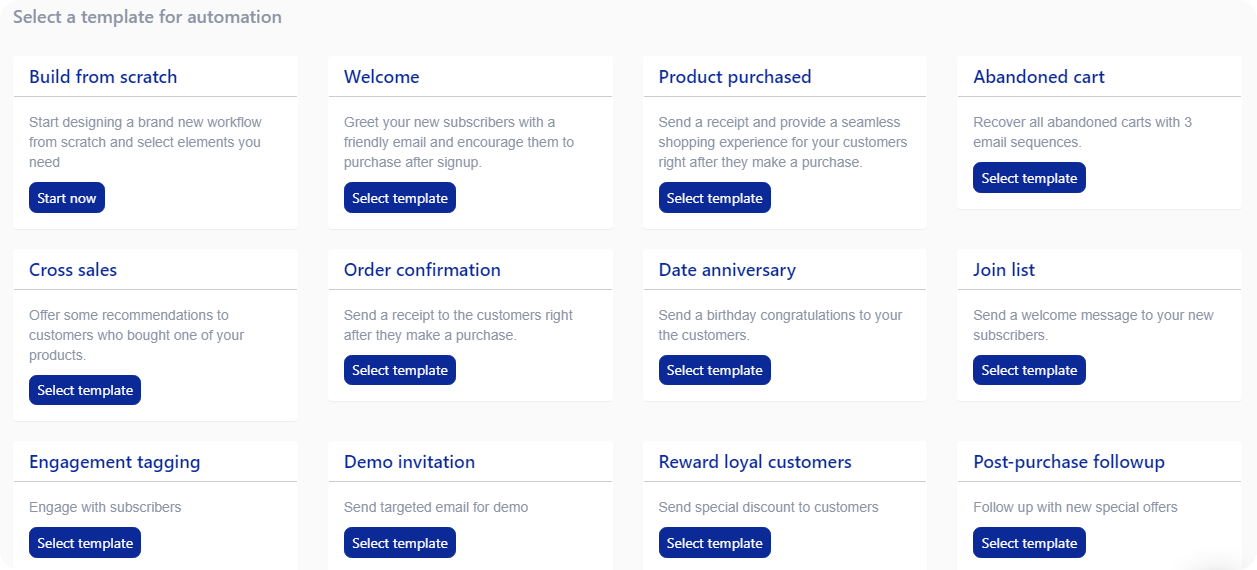The height and width of the screenshot is (570, 1257).
Task: Click Start now under Build from scratch
Action: [x=67, y=198]
